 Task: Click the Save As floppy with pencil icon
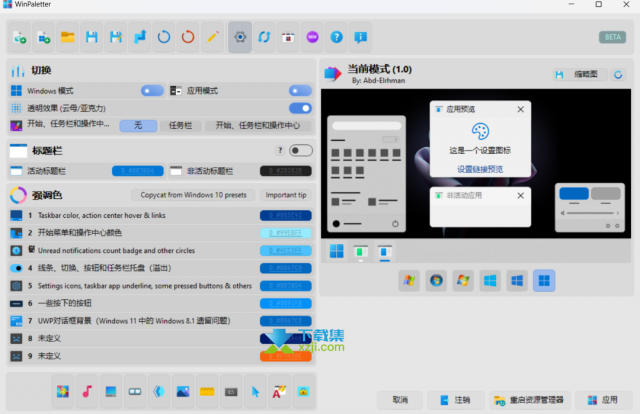(116, 38)
